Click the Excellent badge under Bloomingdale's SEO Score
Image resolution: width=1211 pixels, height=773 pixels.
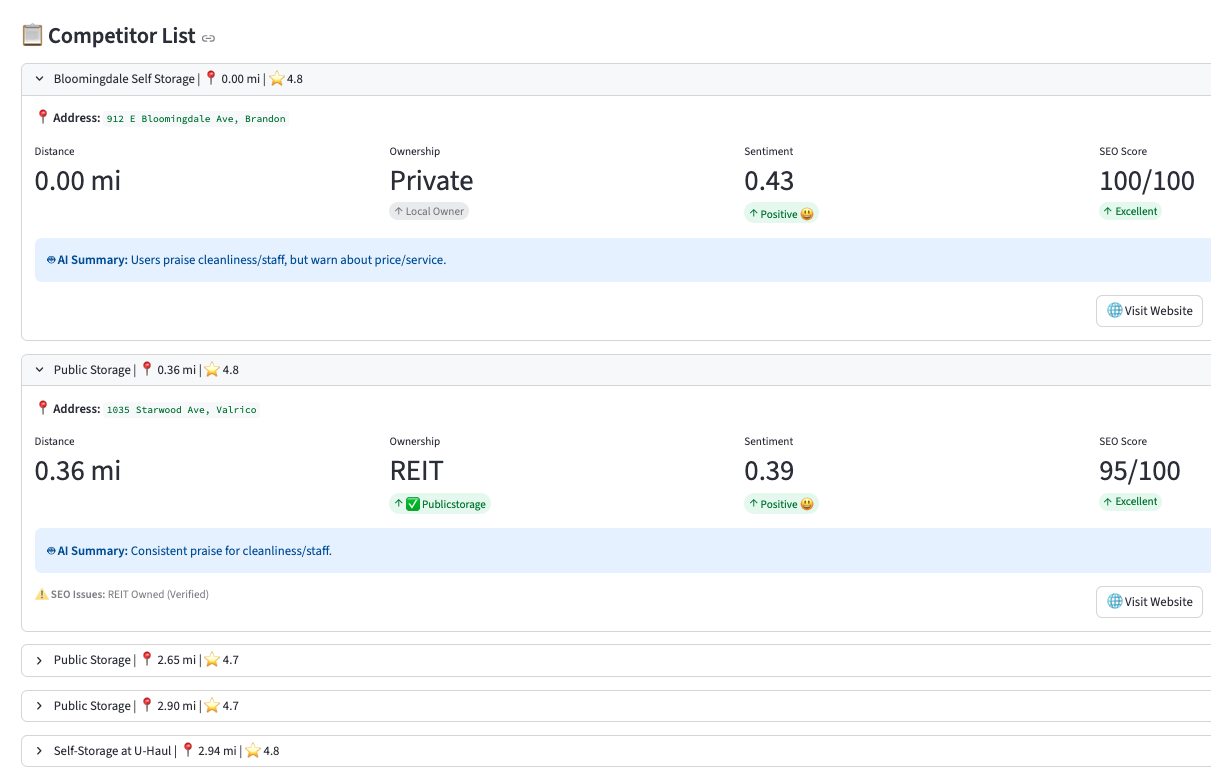[1130, 211]
